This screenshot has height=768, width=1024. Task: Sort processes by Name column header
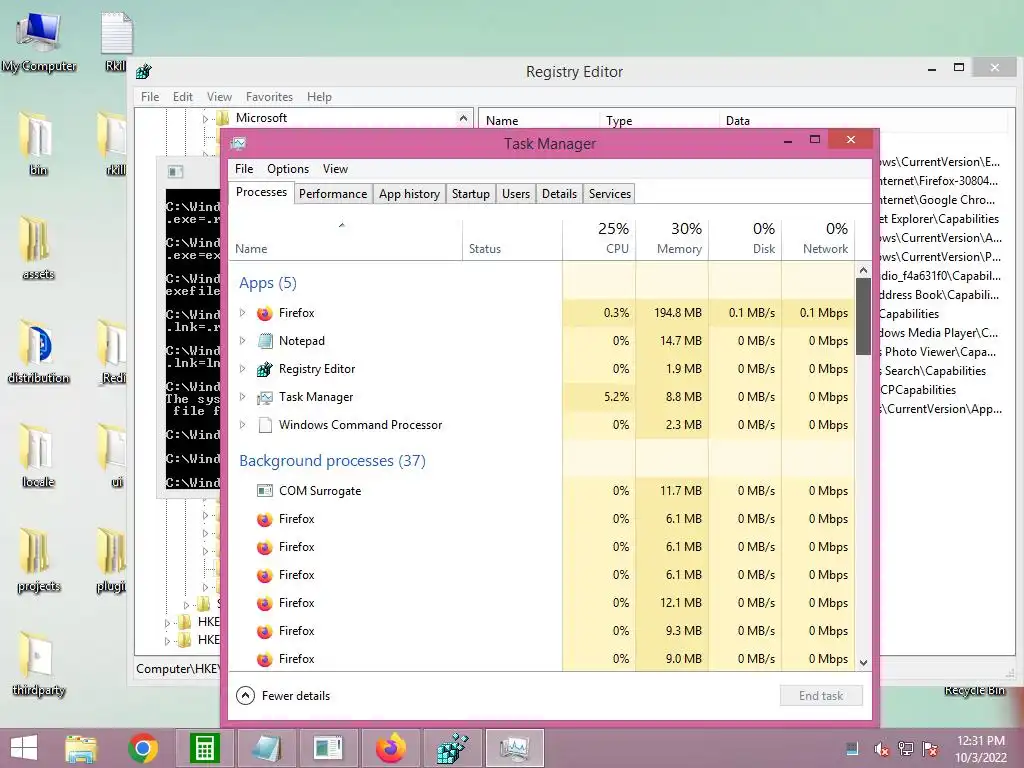point(345,238)
